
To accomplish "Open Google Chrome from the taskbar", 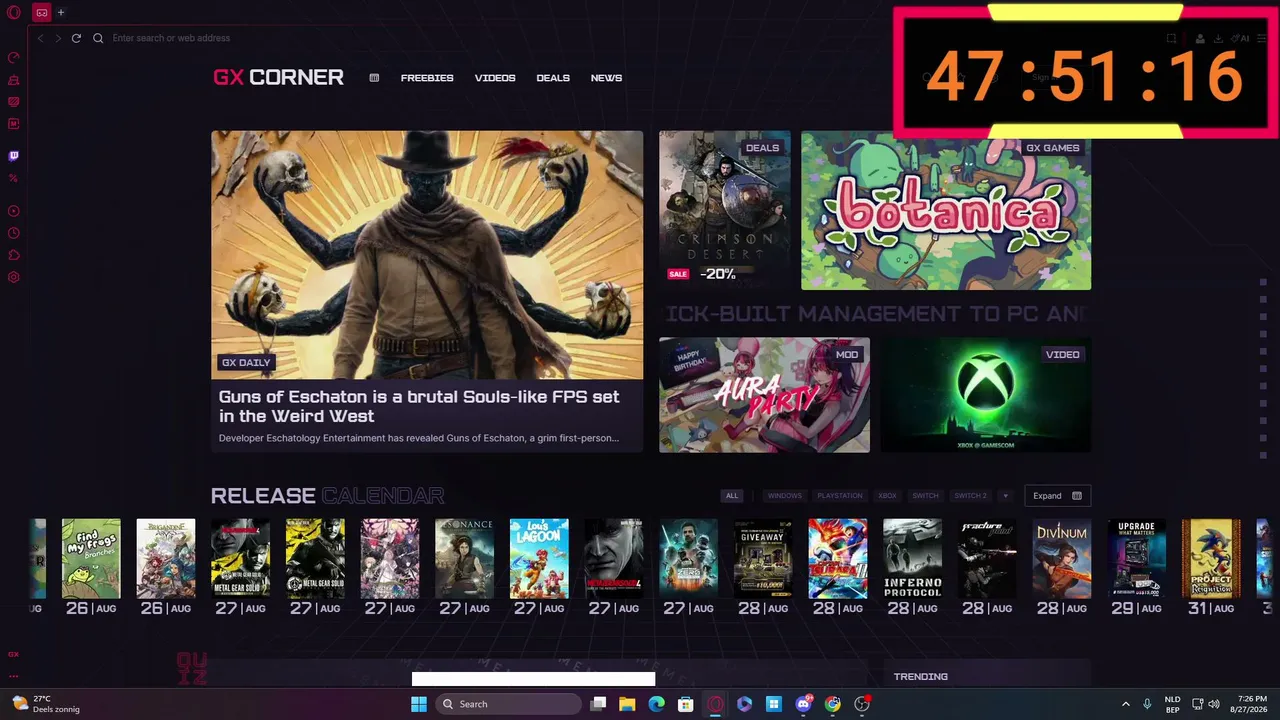I will click(x=832, y=704).
